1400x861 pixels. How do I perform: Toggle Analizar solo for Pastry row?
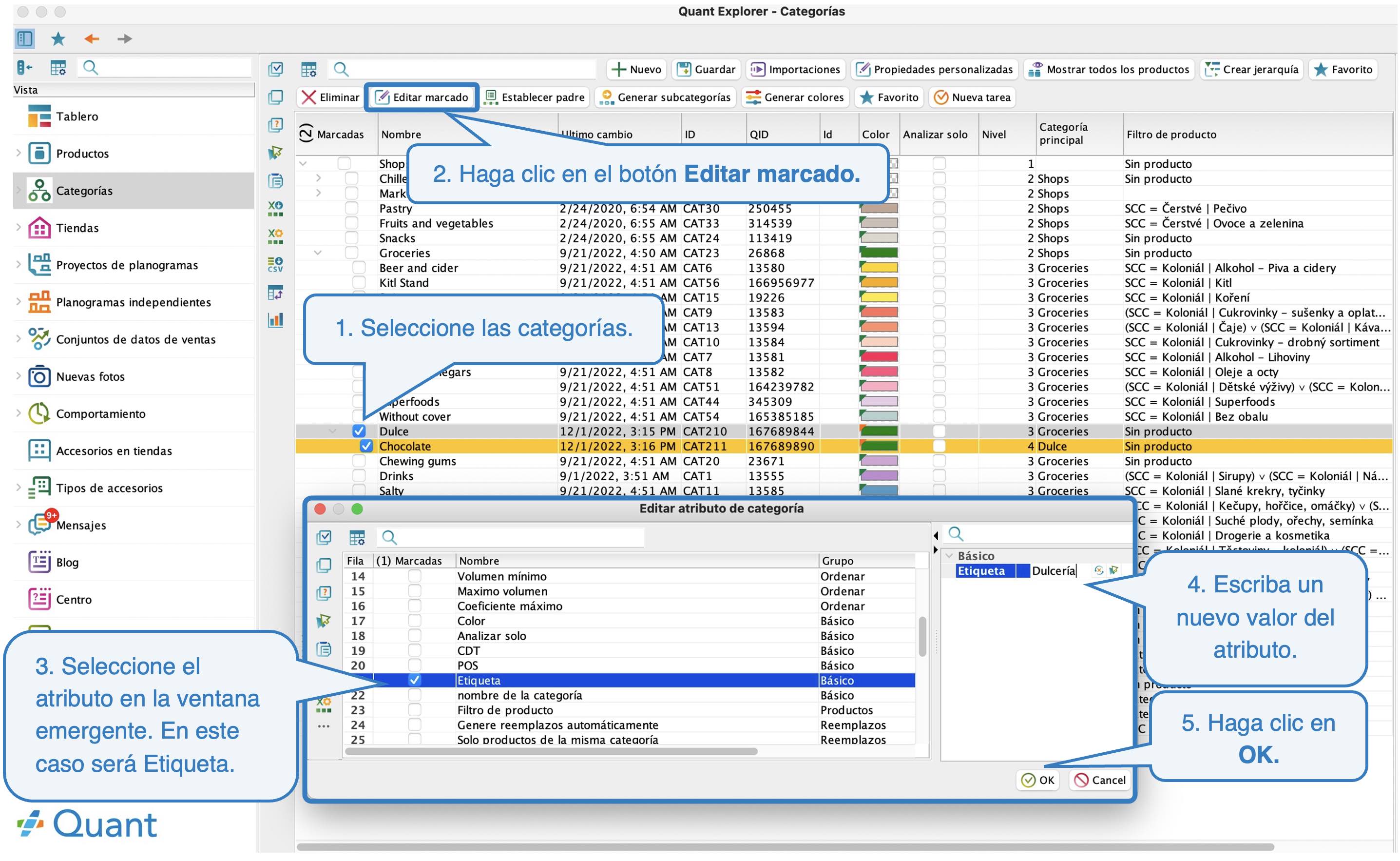click(x=939, y=208)
